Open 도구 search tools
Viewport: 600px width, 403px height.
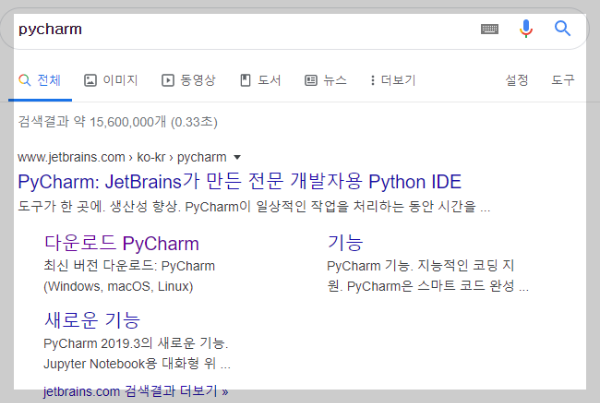click(x=563, y=80)
